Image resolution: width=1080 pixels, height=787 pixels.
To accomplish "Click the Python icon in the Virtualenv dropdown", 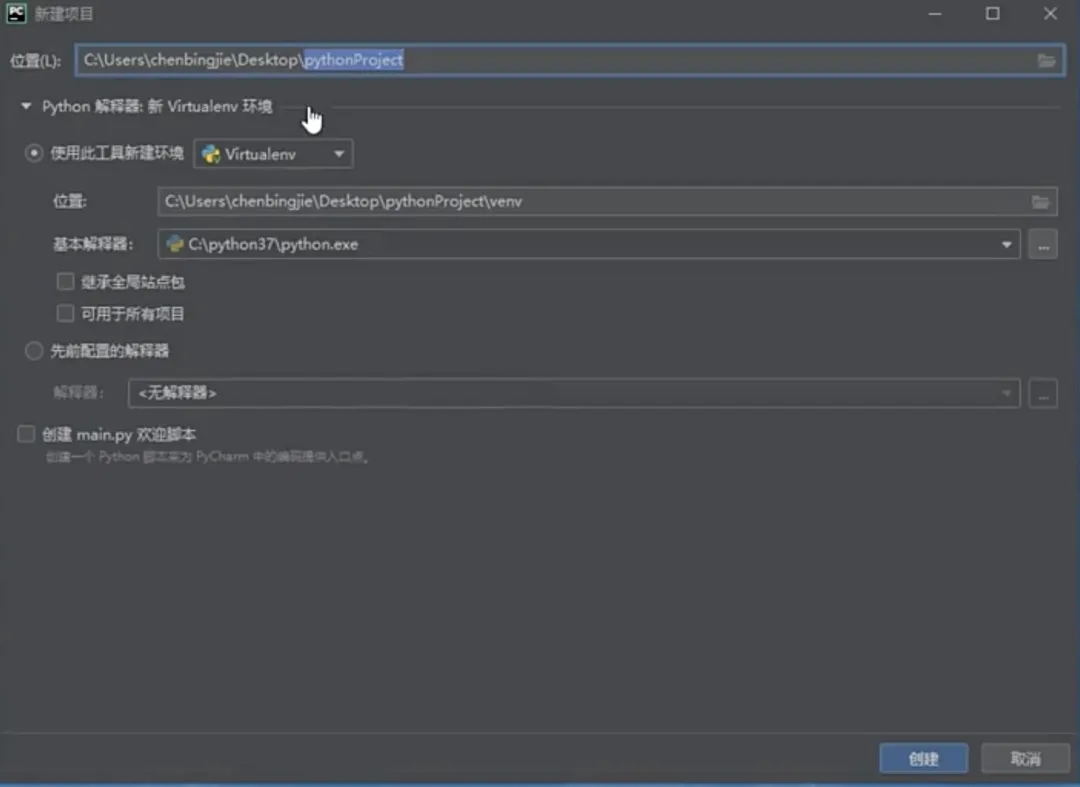I will (211, 154).
